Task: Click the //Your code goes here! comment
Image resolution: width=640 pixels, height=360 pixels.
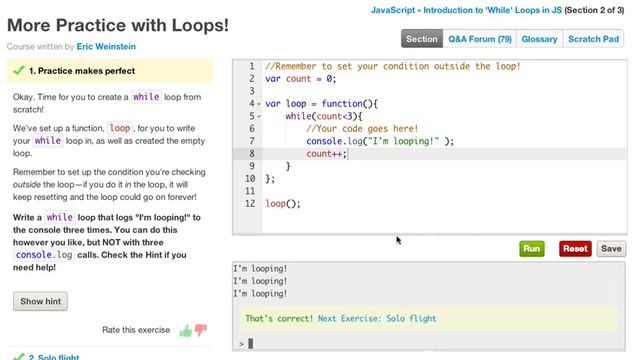Action: point(362,129)
